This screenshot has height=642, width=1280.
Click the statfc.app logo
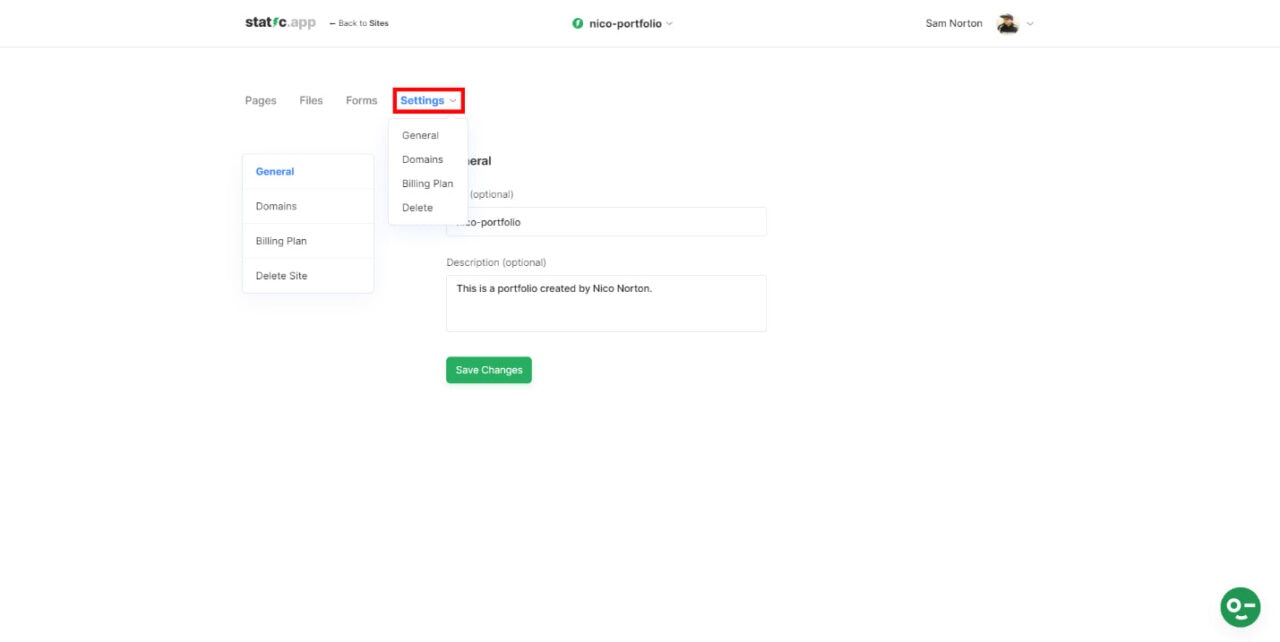tap(280, 22)
